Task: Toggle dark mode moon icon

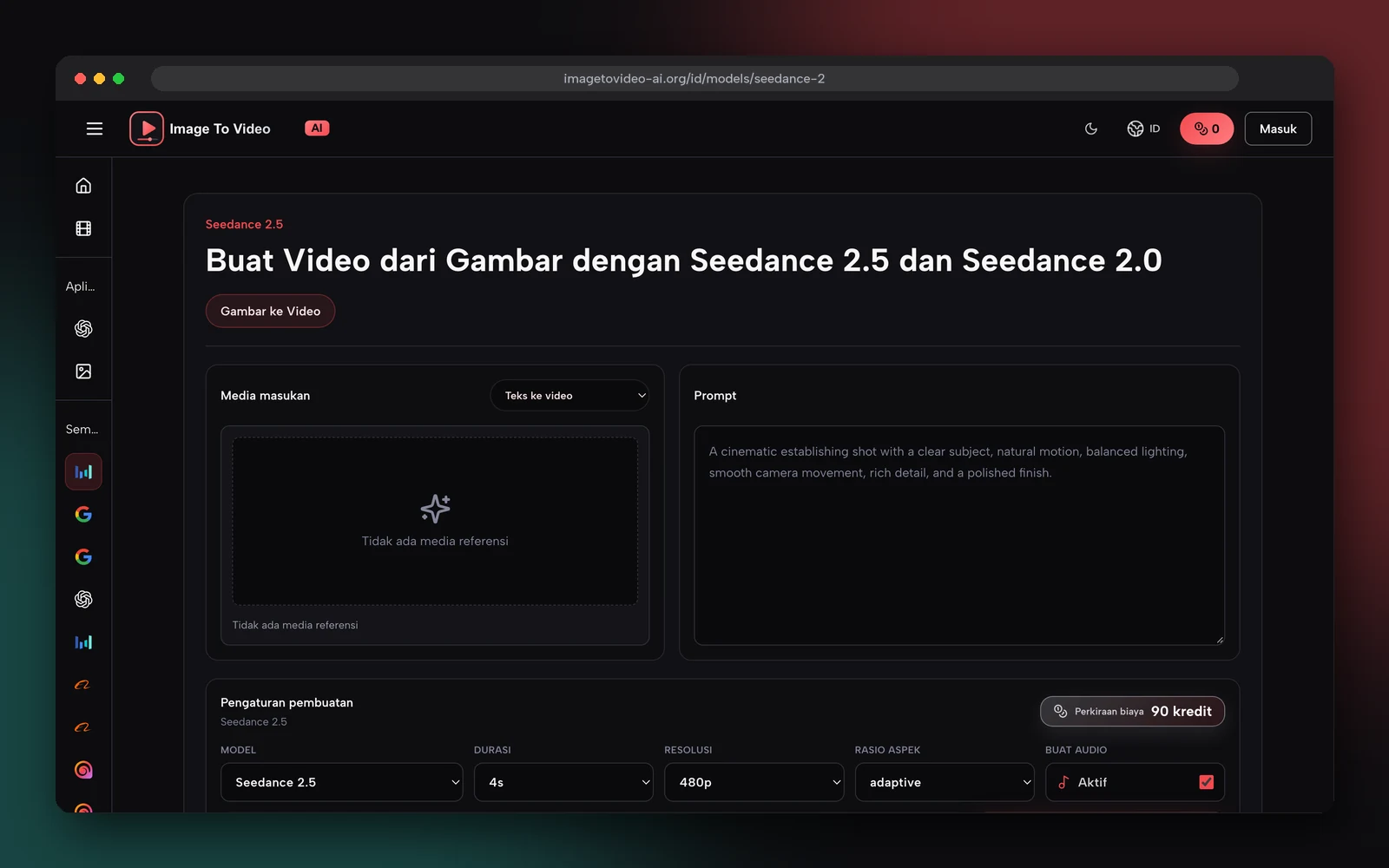Action: click(1091, 128)
